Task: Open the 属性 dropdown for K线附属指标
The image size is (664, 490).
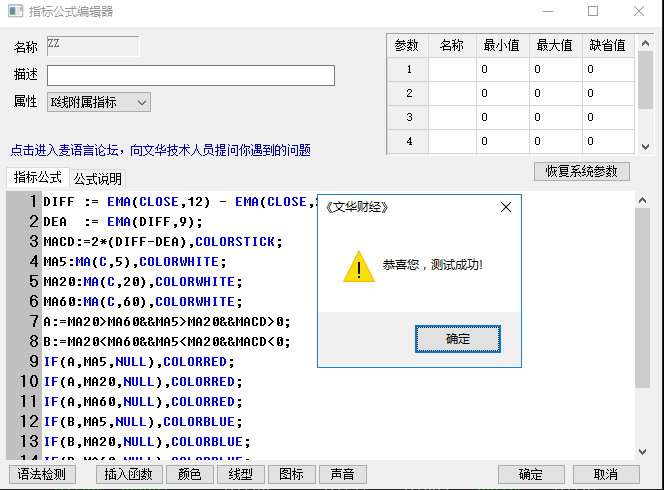Action: pos(98,102)
